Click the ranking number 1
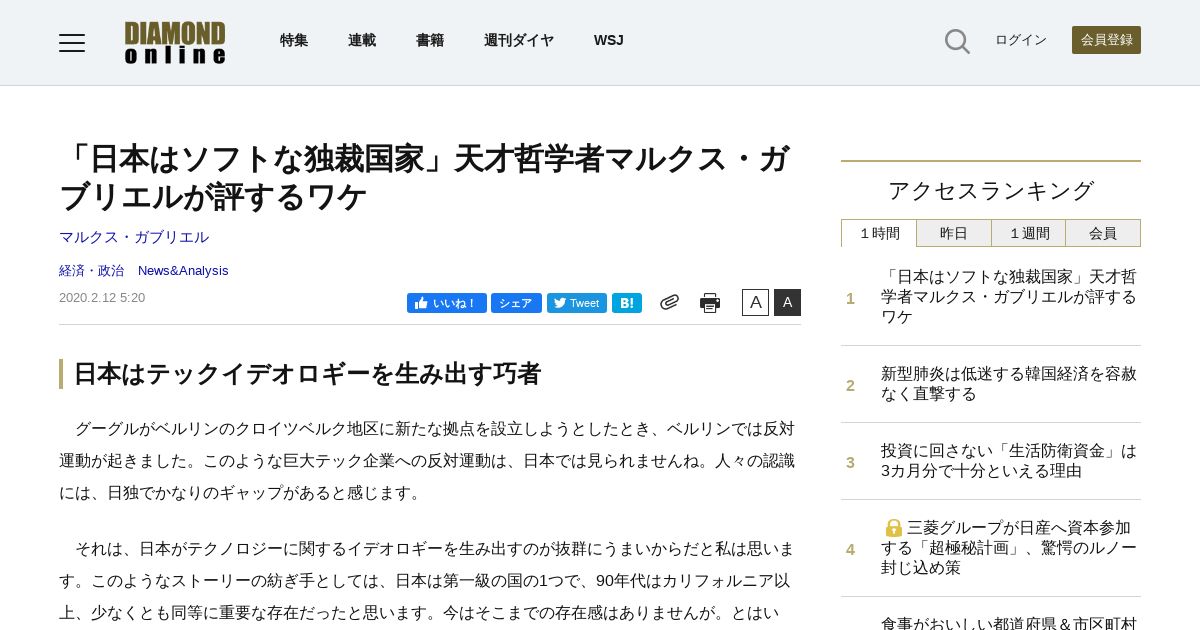Screen dimensions: 1200x630 pos(851,298)
